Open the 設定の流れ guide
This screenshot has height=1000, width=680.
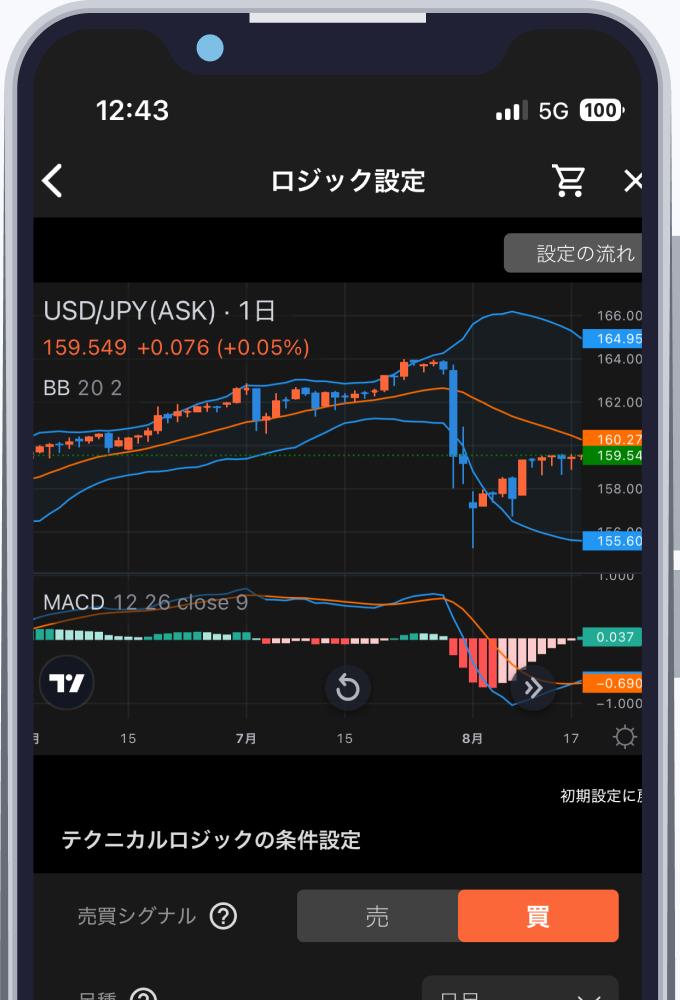coord(573,253)
